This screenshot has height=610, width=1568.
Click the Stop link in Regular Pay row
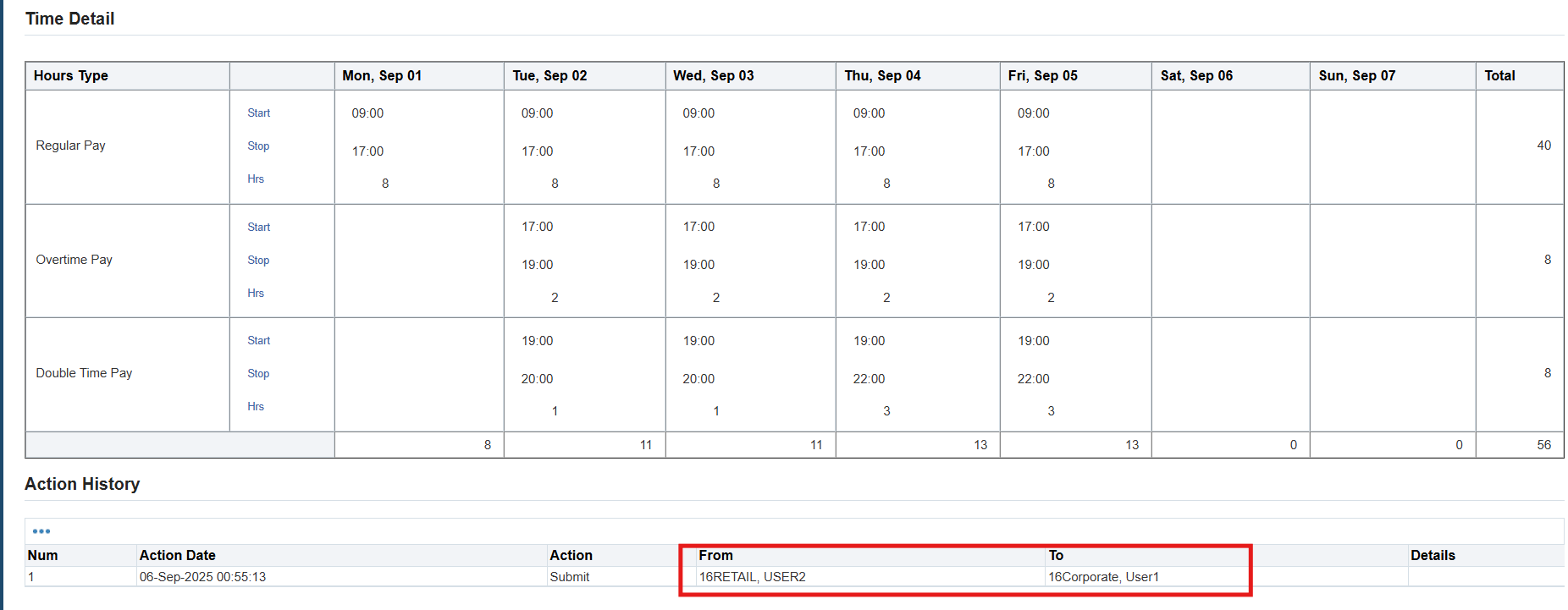pyautogui.click(x=258, y=146)
